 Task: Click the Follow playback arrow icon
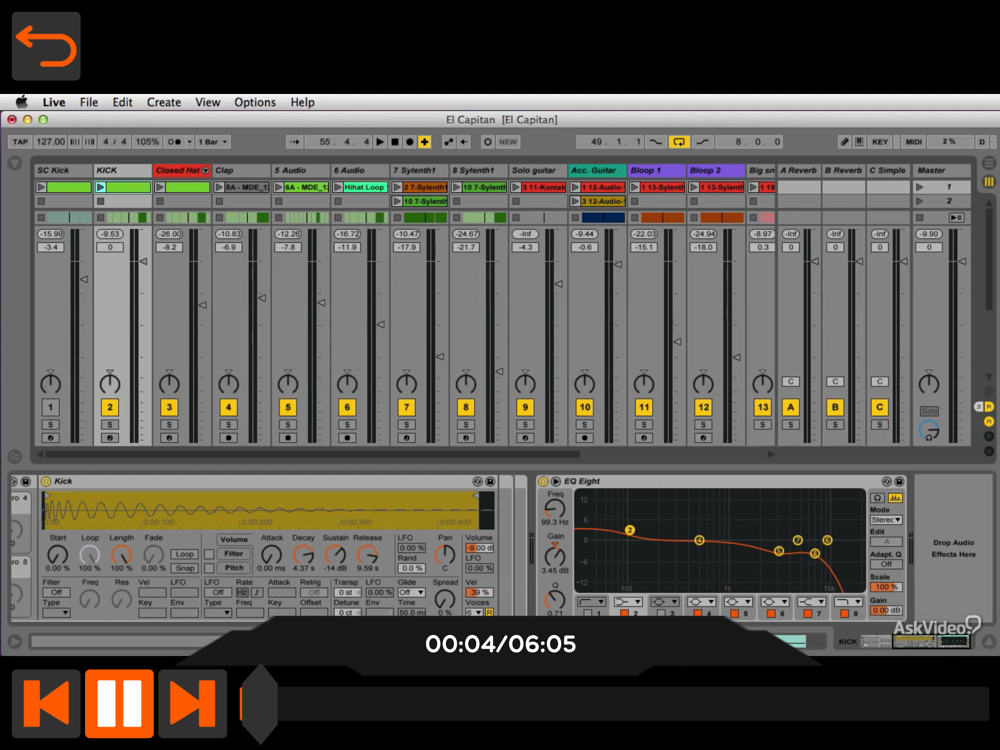[x=294, y=142]
